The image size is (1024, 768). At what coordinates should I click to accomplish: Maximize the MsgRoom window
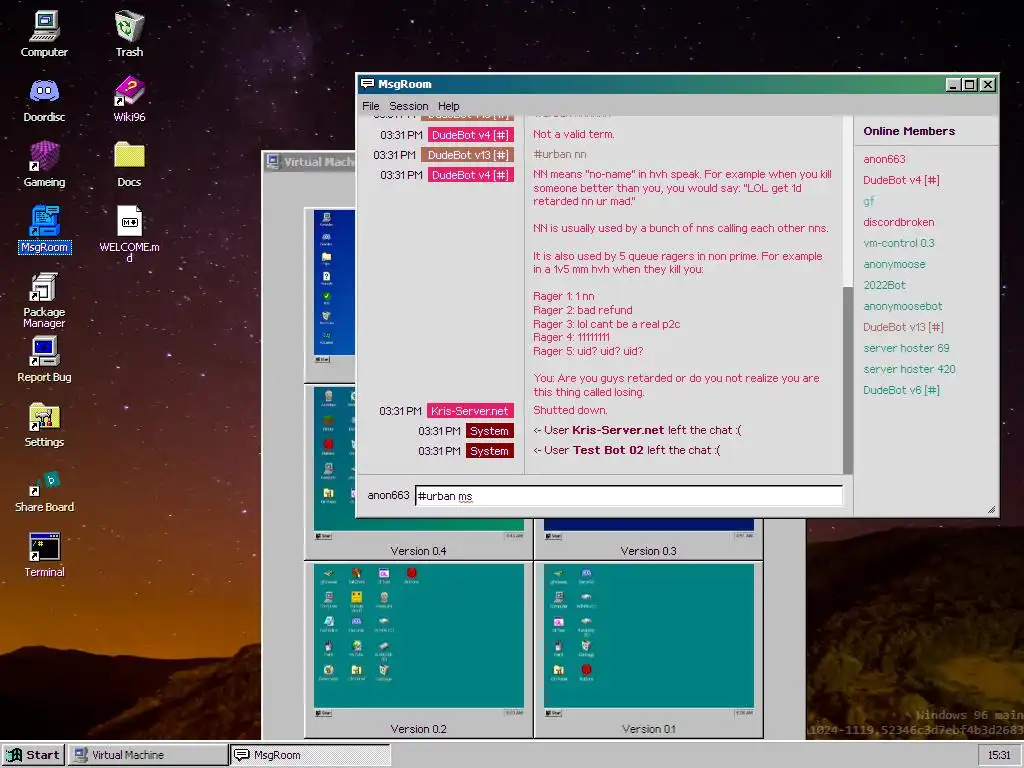pyautogui.click(x=970, y=84)
